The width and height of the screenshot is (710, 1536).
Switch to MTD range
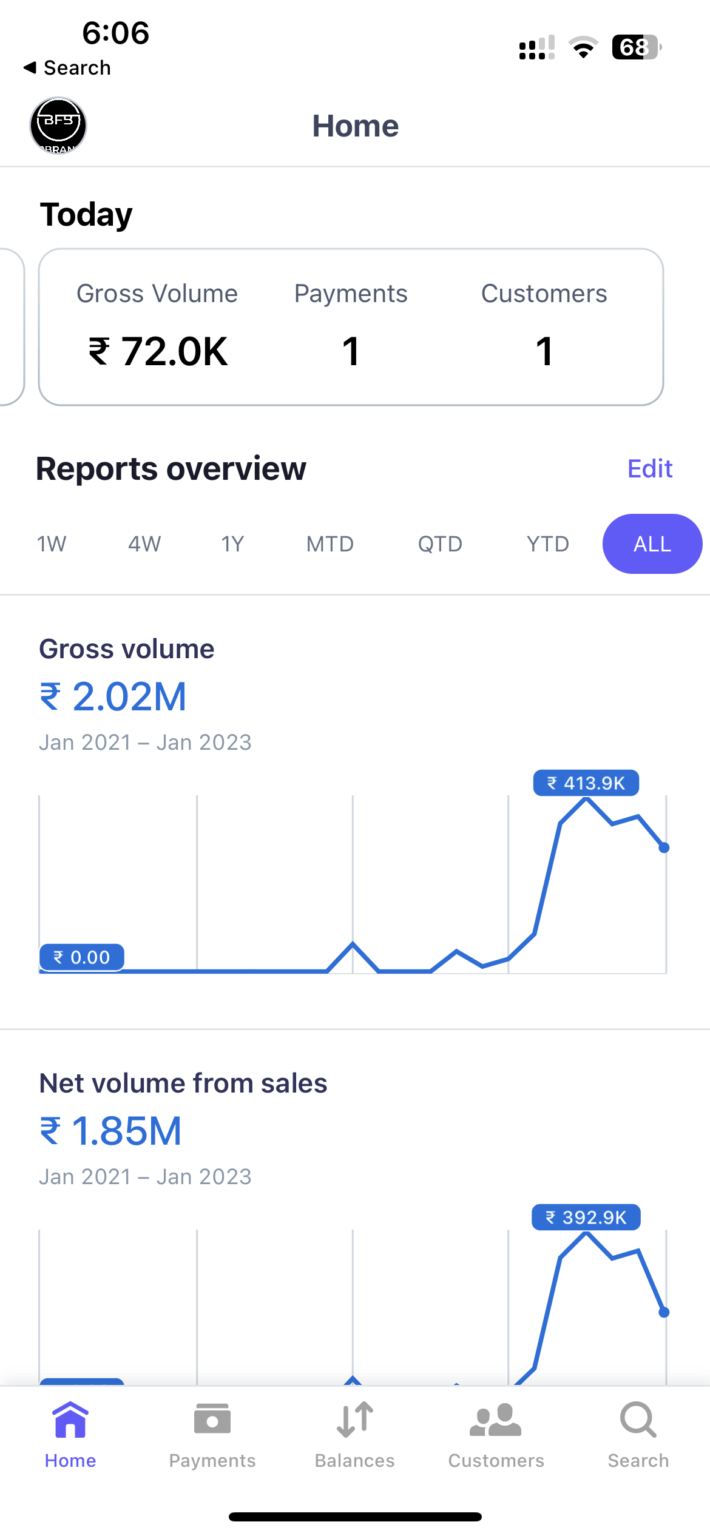330,544
